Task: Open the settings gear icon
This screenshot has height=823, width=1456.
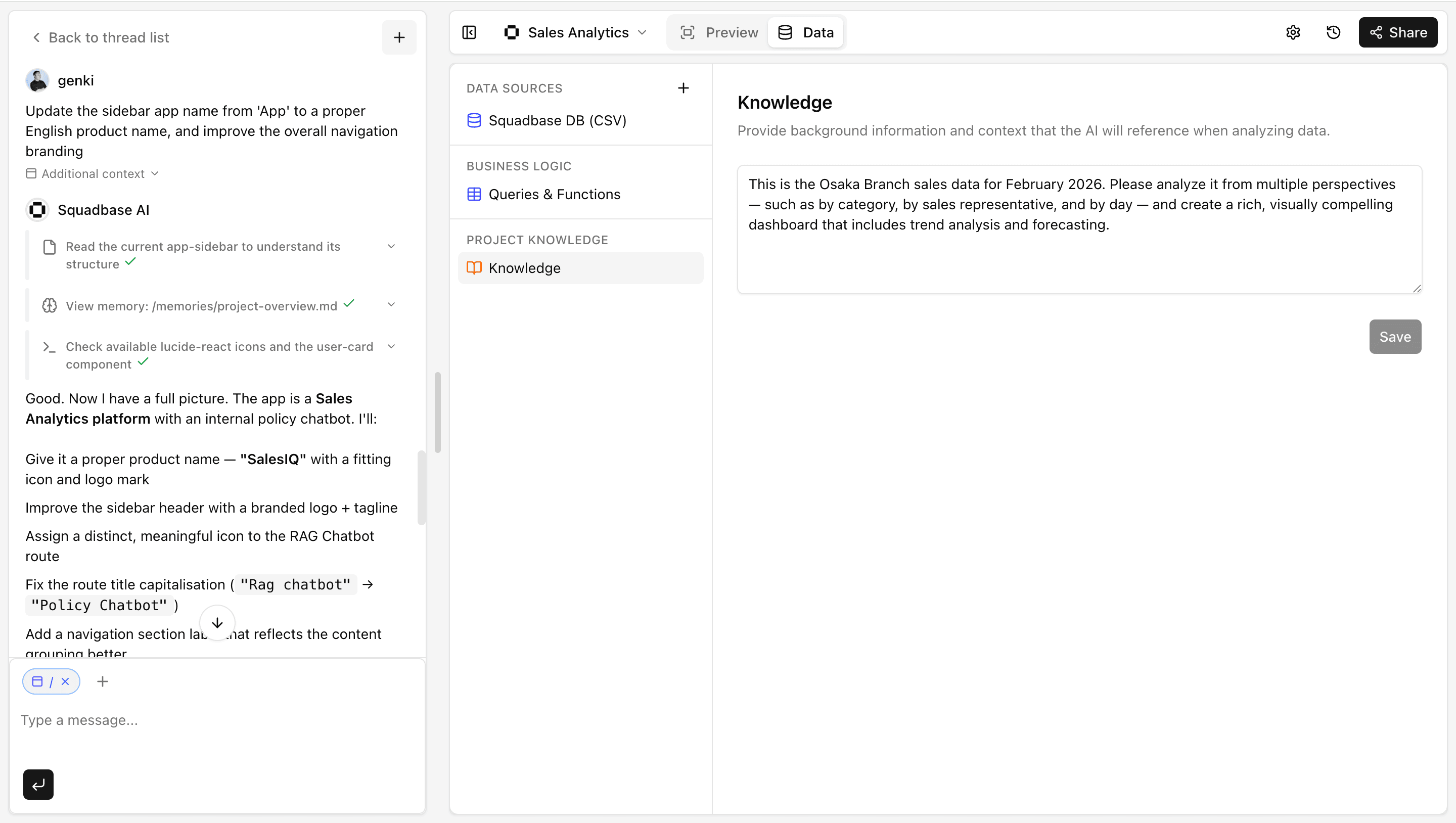Action: 1293,32
